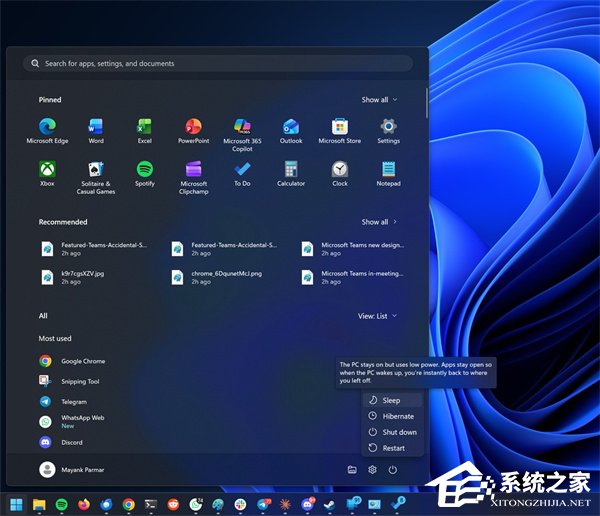Launch the Calculator app
Screen dimensions: 600x516
coord(291,173)
